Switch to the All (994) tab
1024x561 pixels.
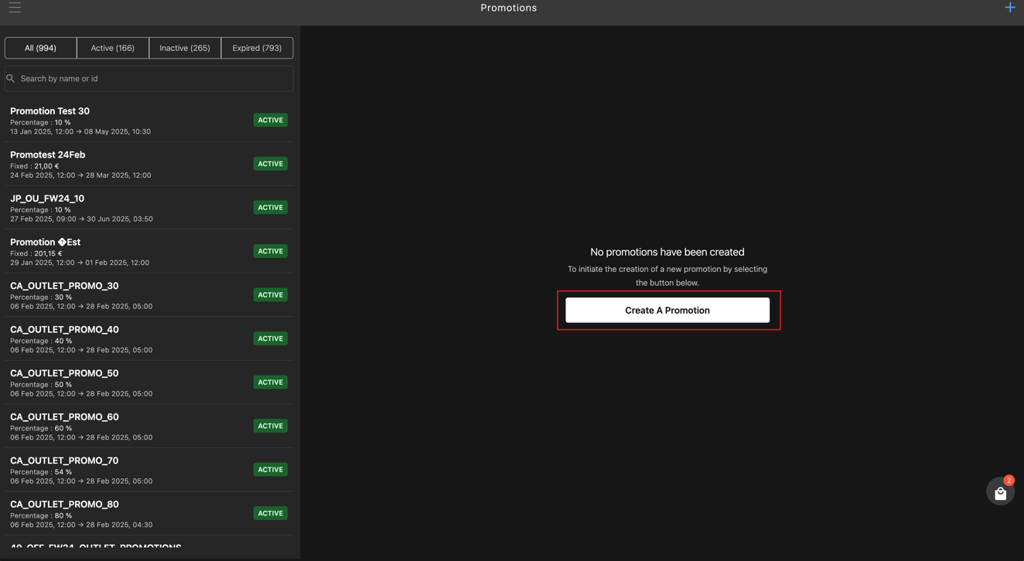pos(40,48)
